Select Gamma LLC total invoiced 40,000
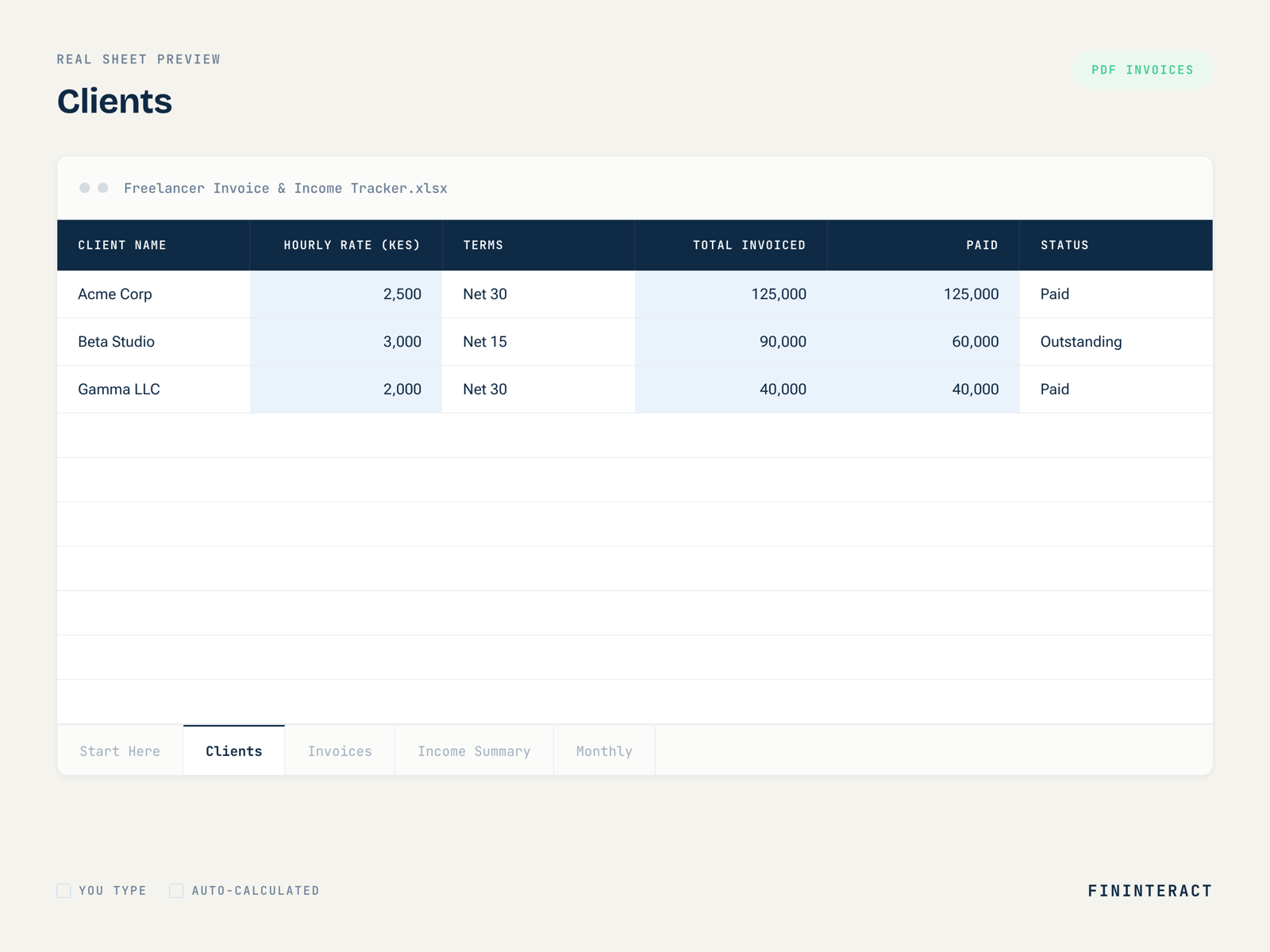Image resolution: width=1270 pixels, height=952 pixels. (731, 390)
